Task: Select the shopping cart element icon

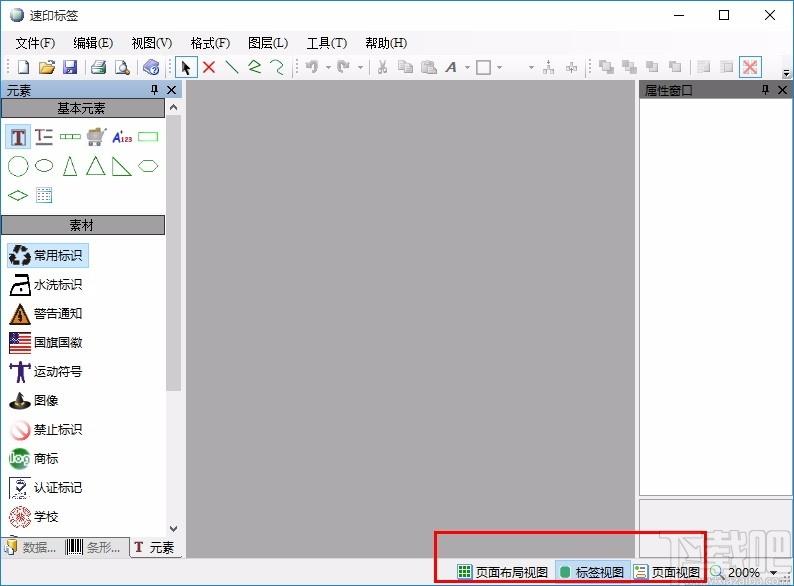Action: (96, 137)
